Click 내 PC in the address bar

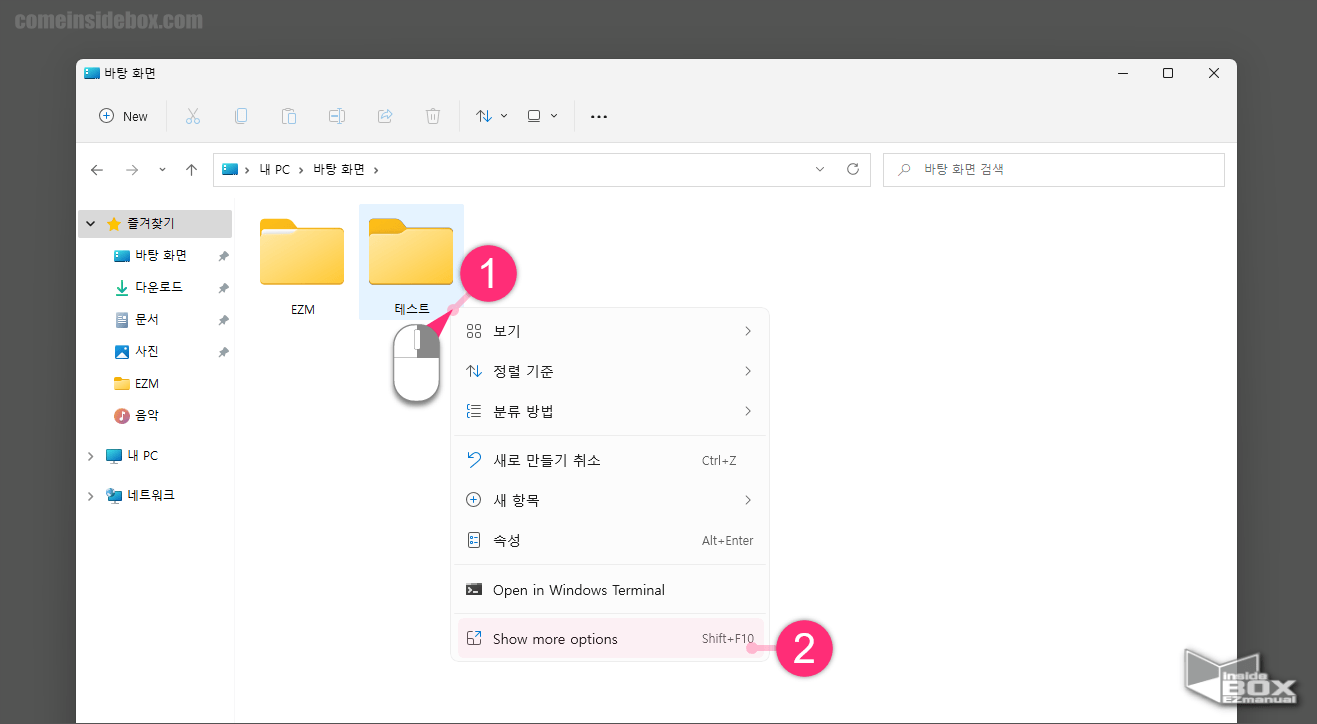[x=275, y=170]
